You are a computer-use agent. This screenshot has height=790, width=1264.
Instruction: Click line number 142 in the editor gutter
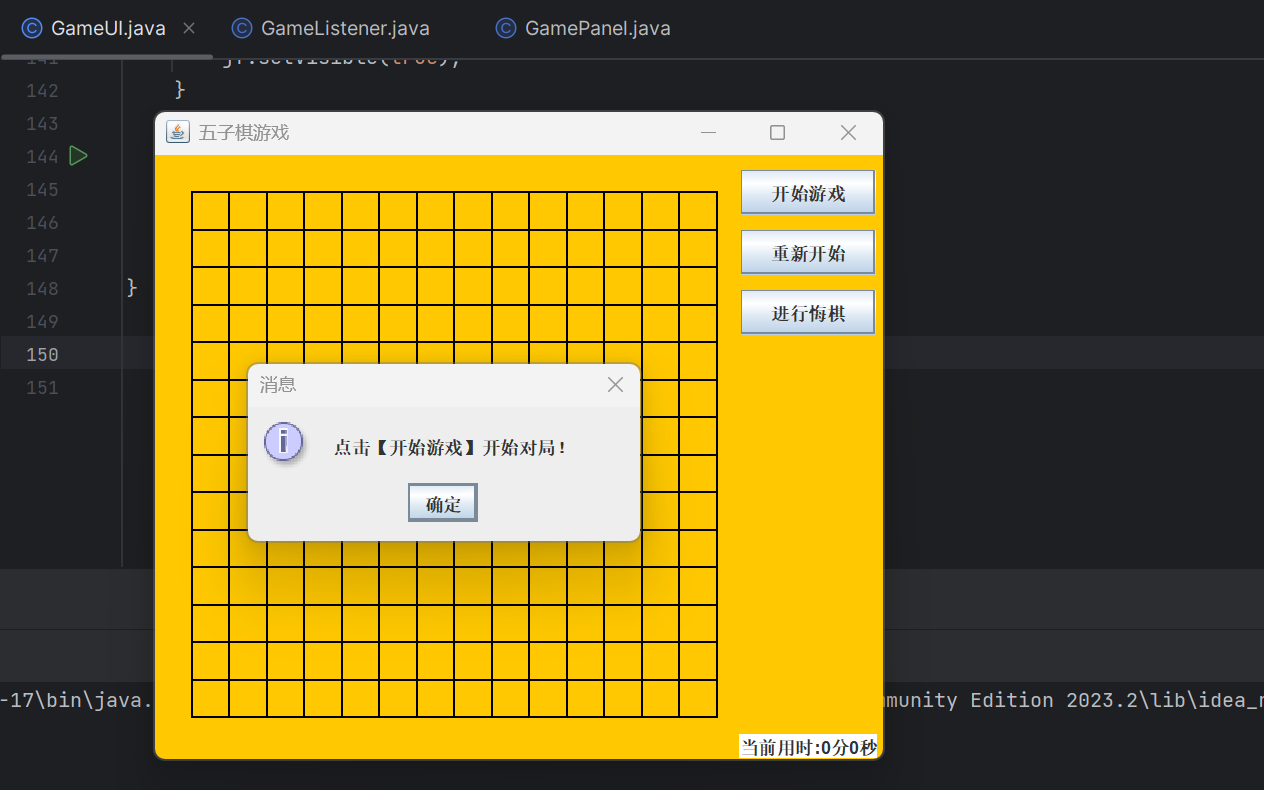click(42, 90)
